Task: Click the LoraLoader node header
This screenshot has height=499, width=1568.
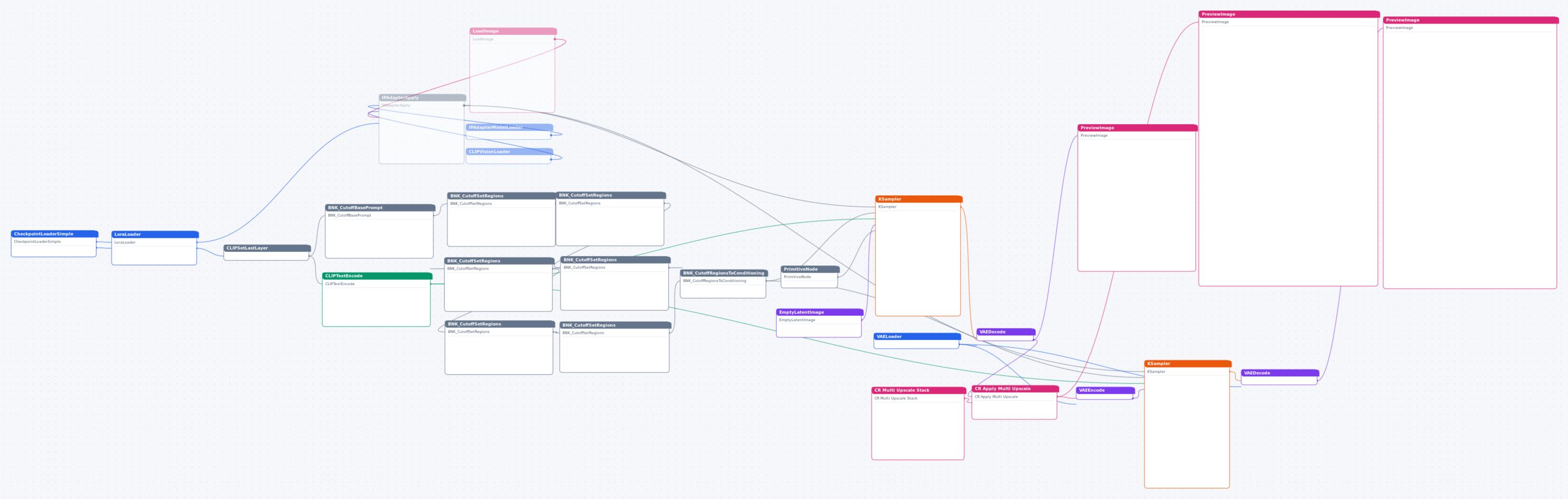Action: point(154,234)
